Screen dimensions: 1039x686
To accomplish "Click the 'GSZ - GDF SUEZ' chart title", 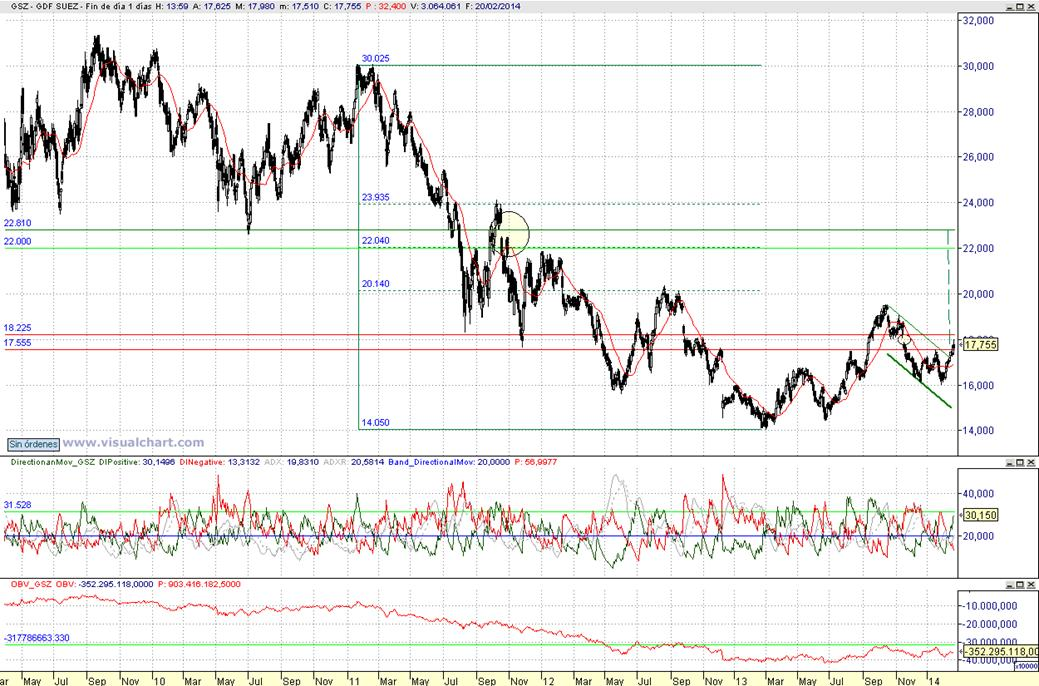I will click(x=42, y=6).
